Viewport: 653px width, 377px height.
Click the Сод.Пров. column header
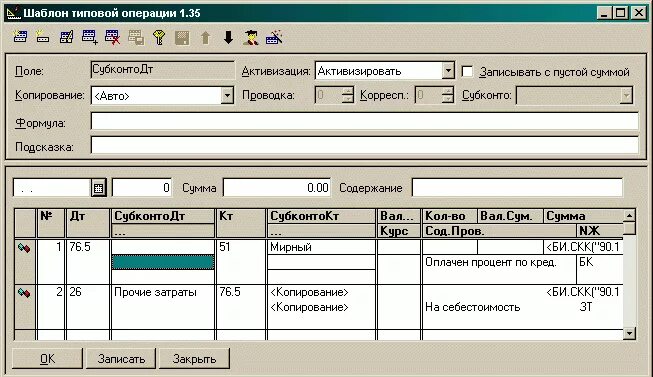[499, 230]
